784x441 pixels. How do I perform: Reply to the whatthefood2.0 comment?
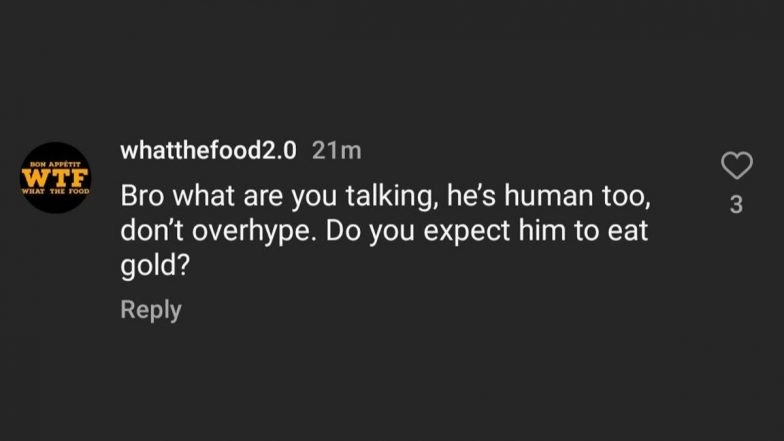(150, 310)
